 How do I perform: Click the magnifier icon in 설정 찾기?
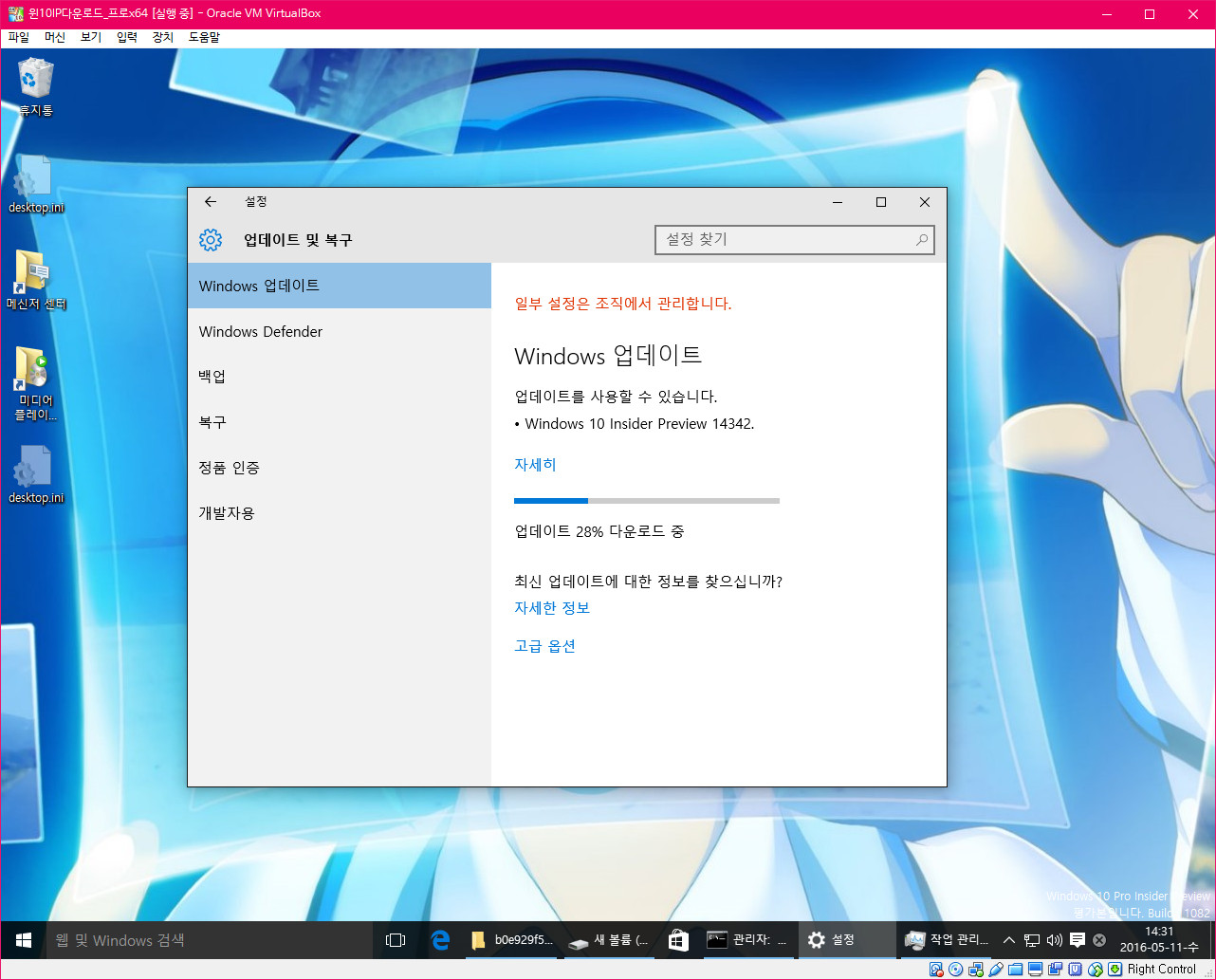(x=921, y=240)
